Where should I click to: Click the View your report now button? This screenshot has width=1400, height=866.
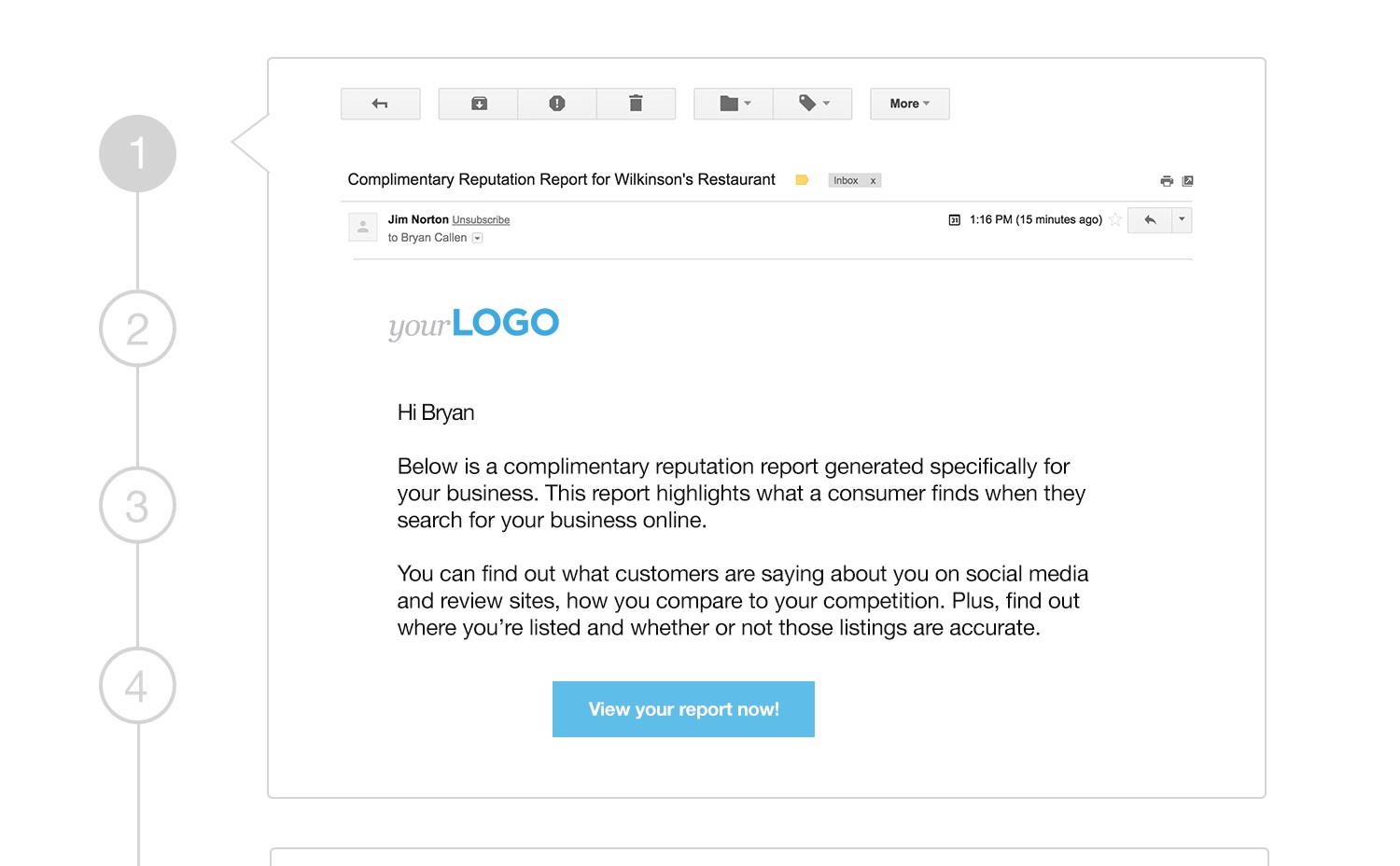[x=683, y=709]
